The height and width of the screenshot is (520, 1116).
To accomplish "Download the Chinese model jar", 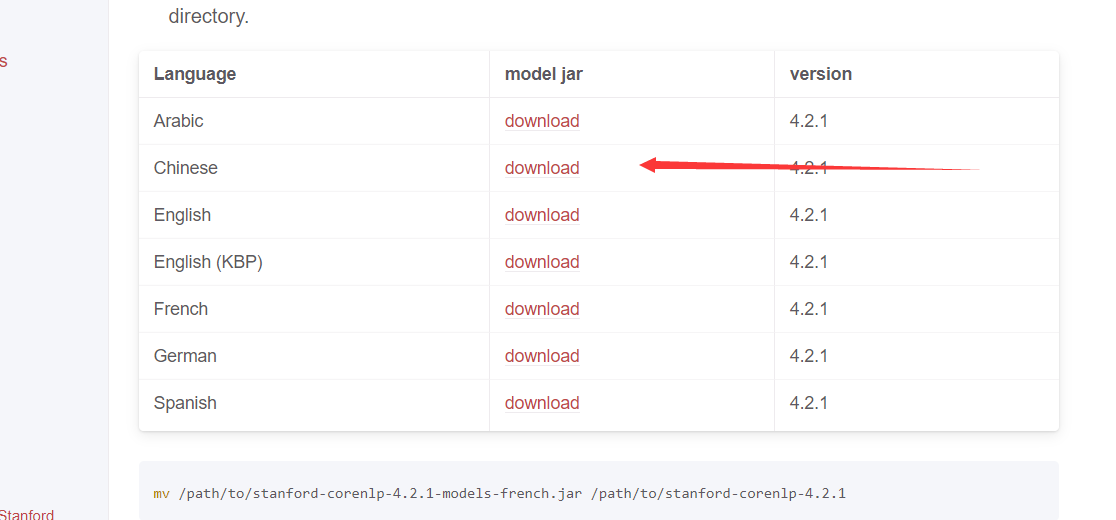I will pos(541,168).
